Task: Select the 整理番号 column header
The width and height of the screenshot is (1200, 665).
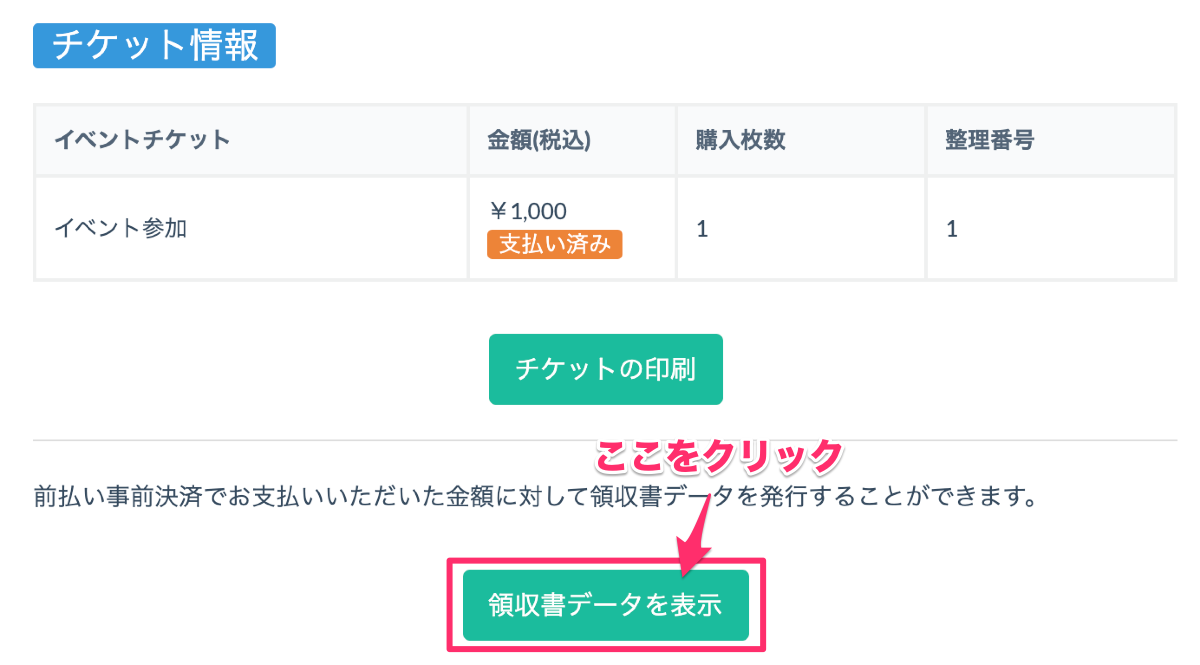Action: [x=989, y=140]
